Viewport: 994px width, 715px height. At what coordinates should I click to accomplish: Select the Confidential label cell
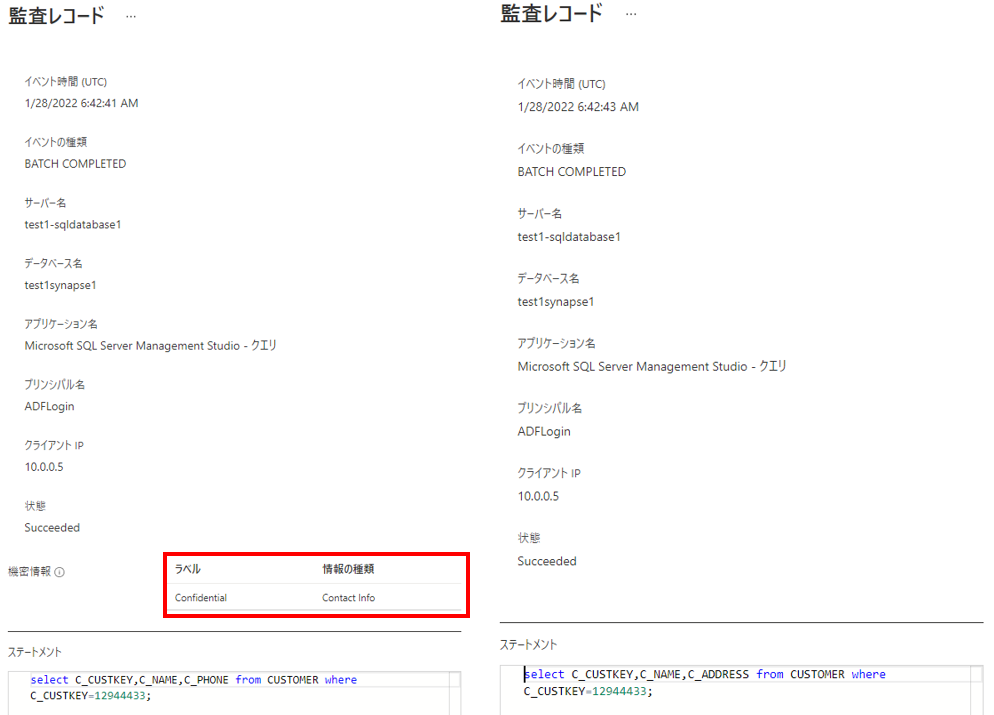point(201,598)
